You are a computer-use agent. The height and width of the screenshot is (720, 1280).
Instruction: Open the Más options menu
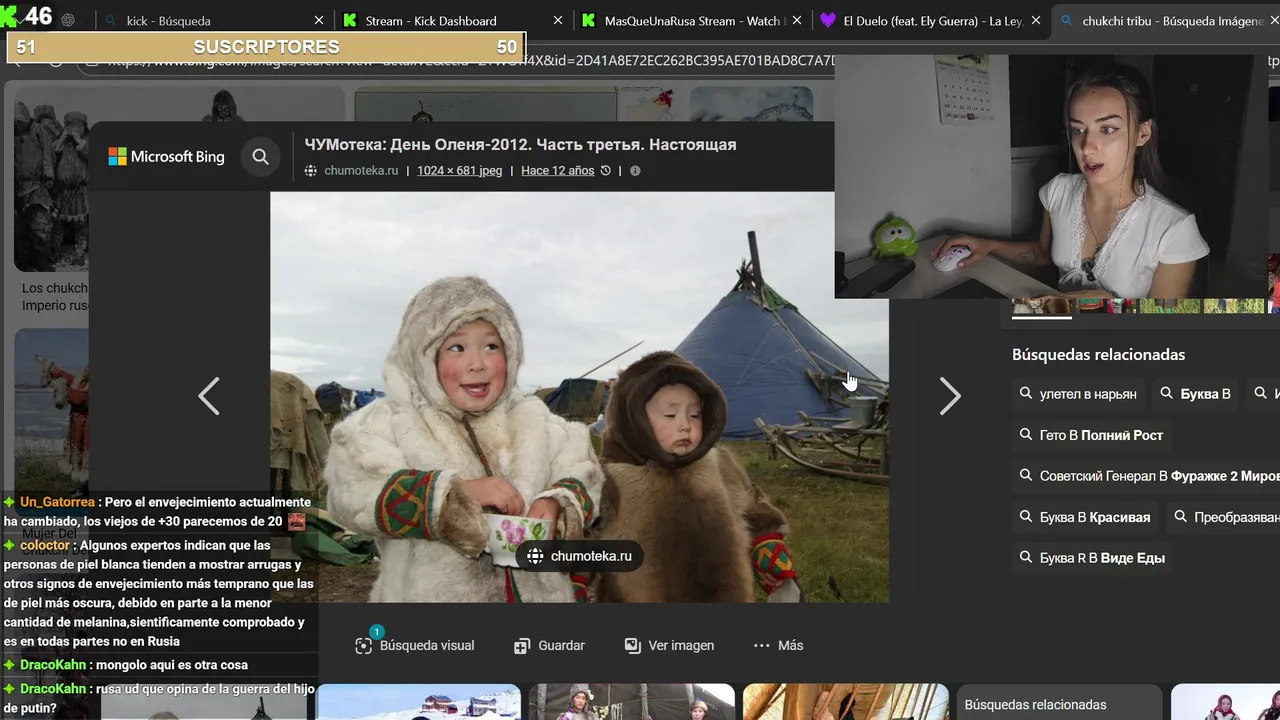click(x=778, y=645)
